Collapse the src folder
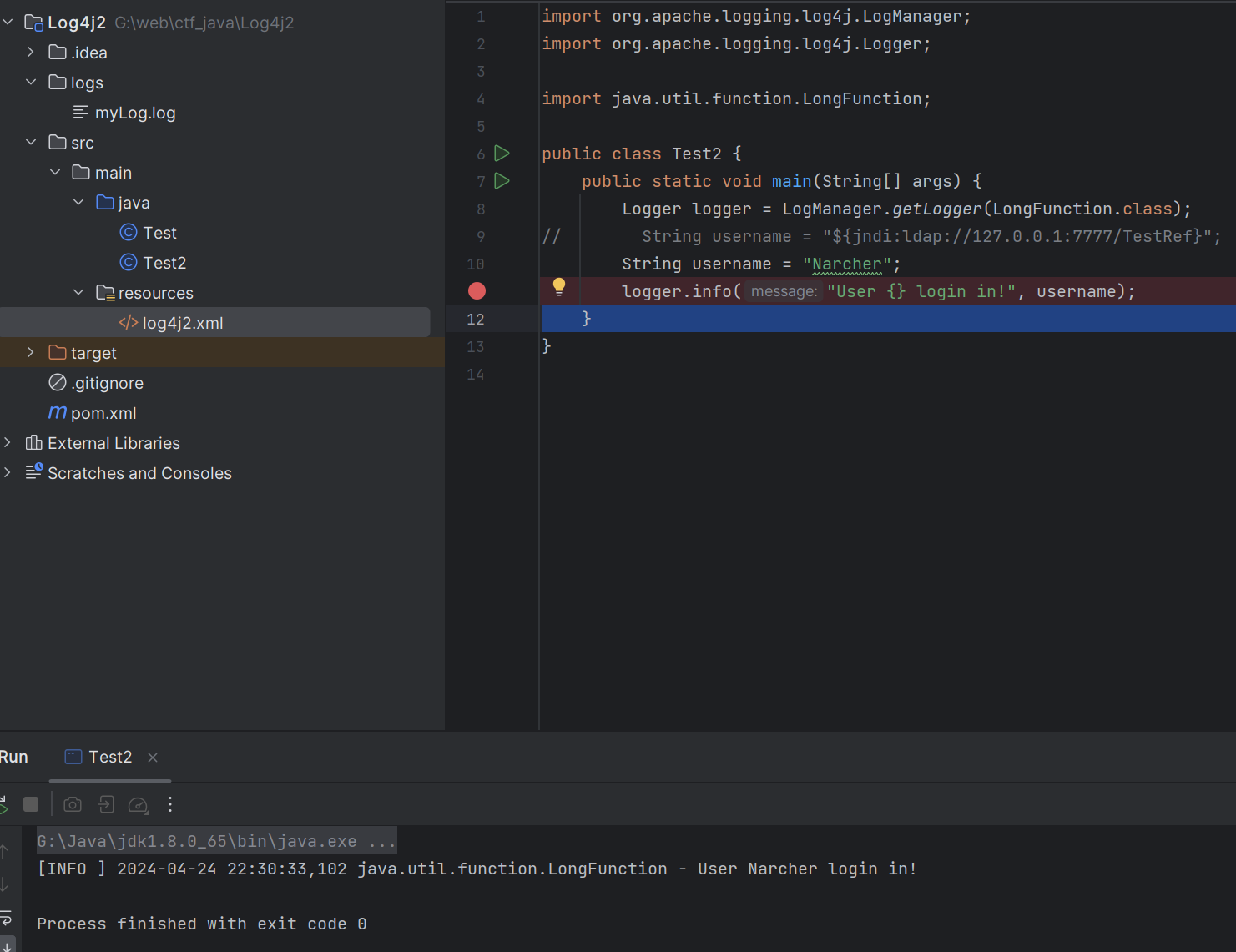The height and width of the screenshot is (952, 1236). pyautogui.click(x=31, y=142)
